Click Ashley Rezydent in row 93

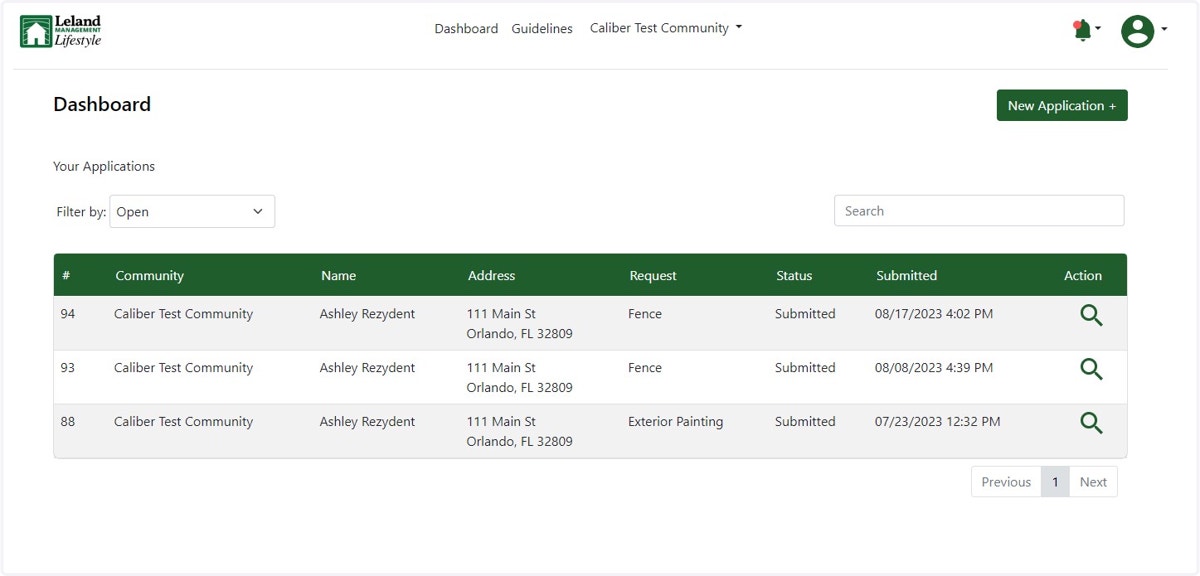click(x=367, y=368)
